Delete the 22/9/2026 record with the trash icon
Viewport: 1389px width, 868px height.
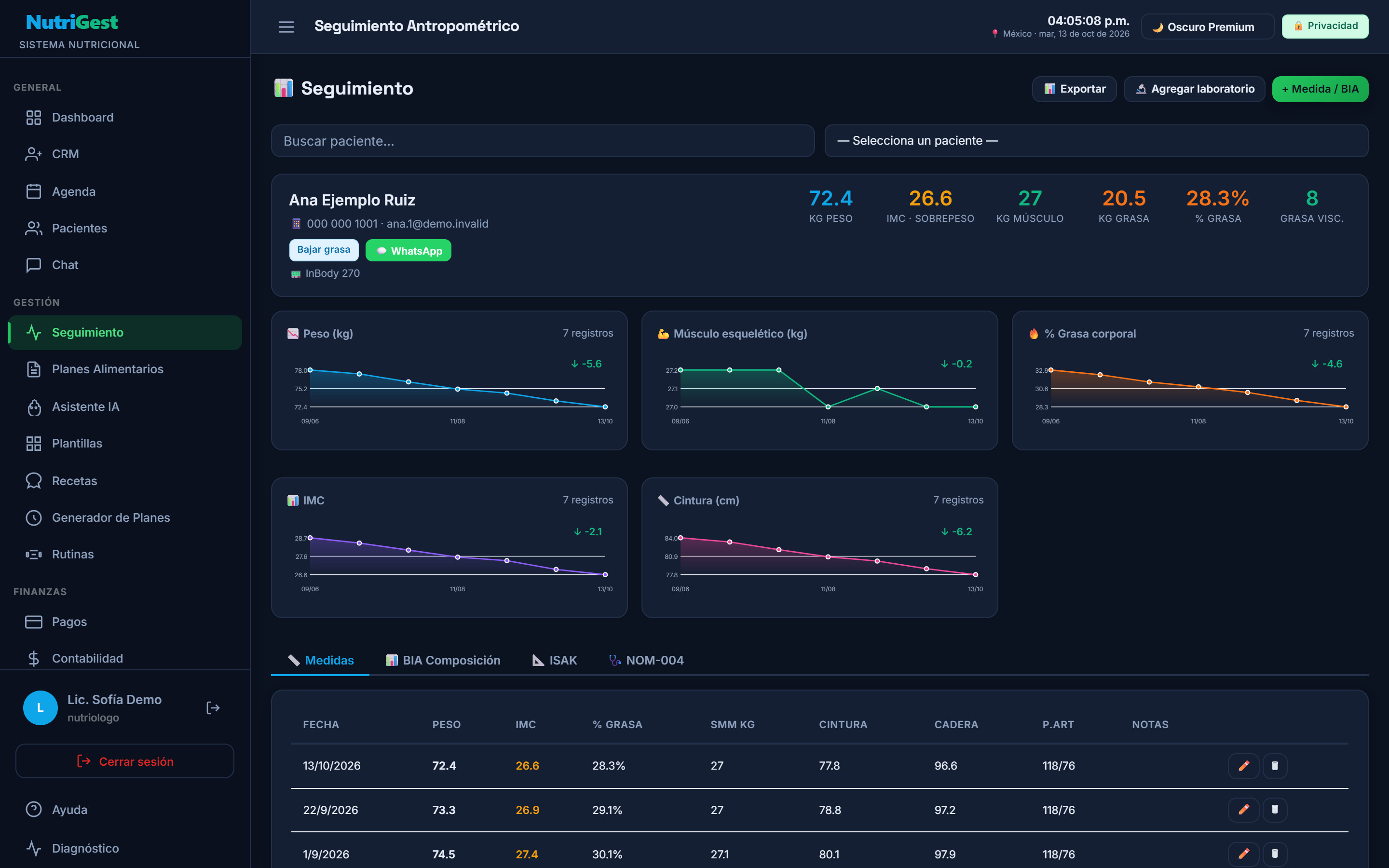point(1275,810)
